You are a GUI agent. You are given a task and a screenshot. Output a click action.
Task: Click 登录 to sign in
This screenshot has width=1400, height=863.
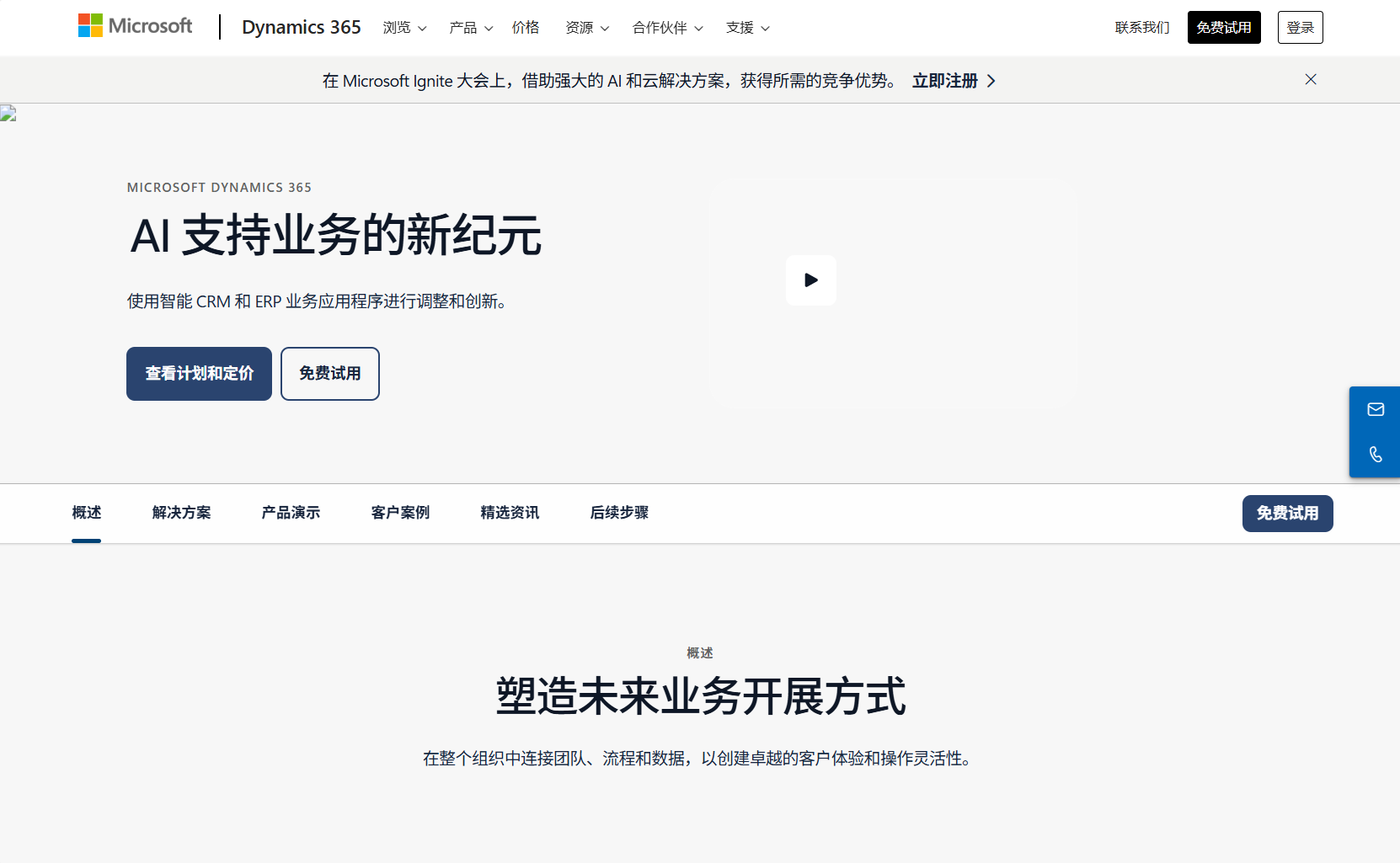[x=1300, y=28]
